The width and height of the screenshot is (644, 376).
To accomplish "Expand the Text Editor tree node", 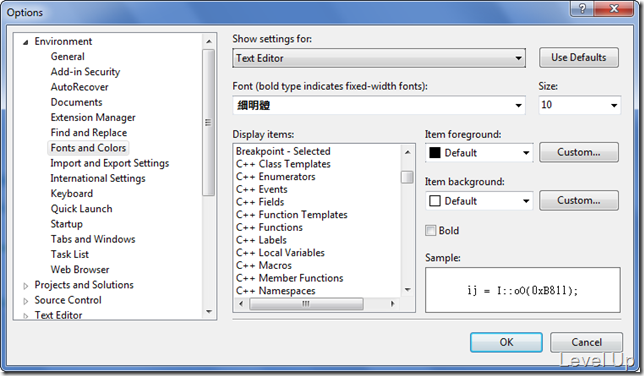I will tap(25, 316).
